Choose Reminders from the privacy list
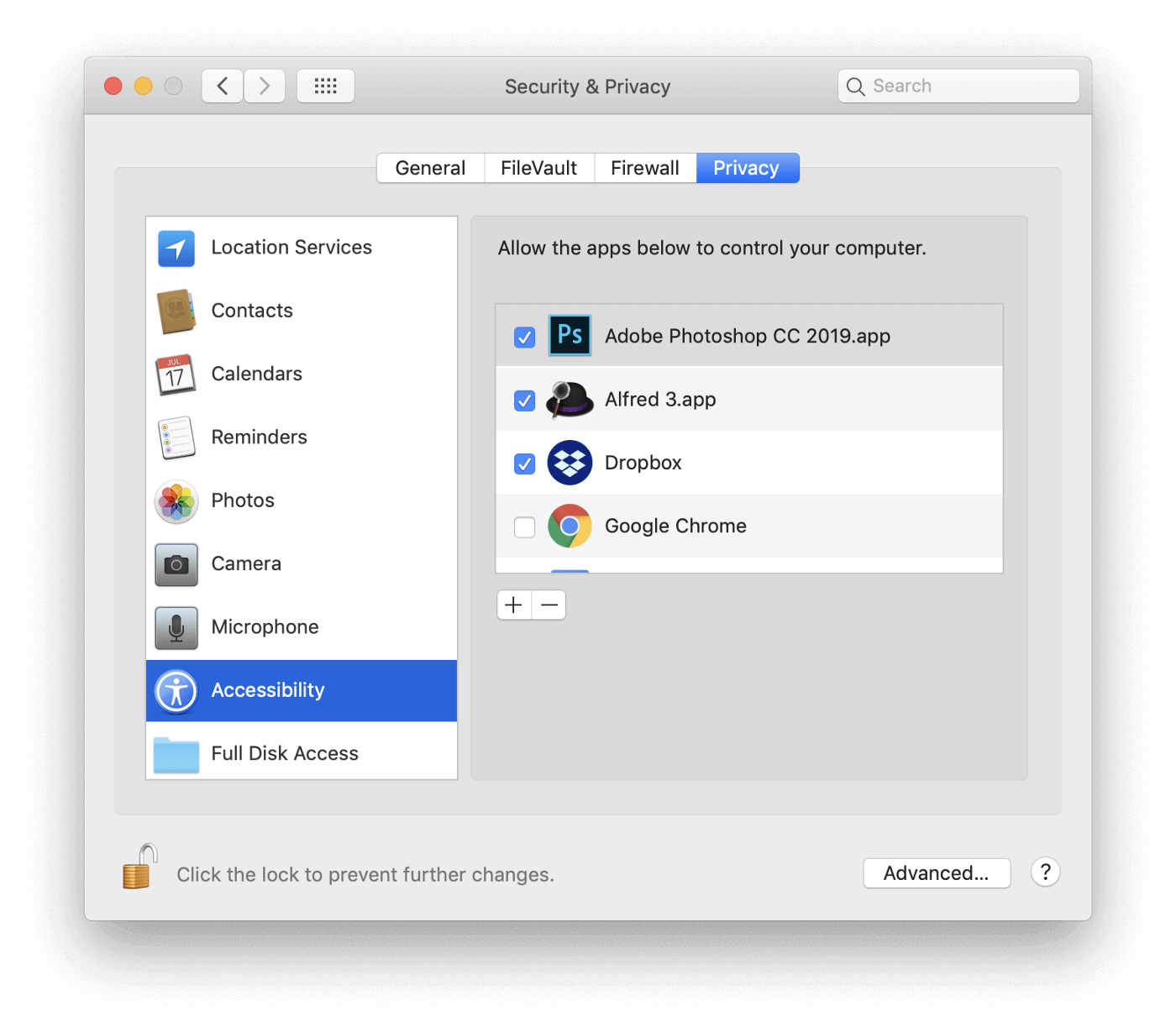Screen dimensions: 1176x1032 click(x=259, y=437)
